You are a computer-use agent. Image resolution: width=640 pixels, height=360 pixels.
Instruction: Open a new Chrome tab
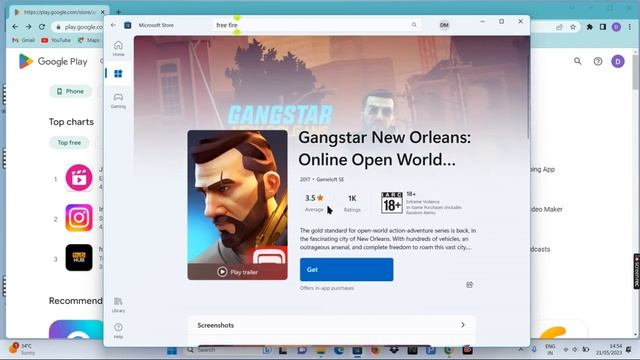118,12
